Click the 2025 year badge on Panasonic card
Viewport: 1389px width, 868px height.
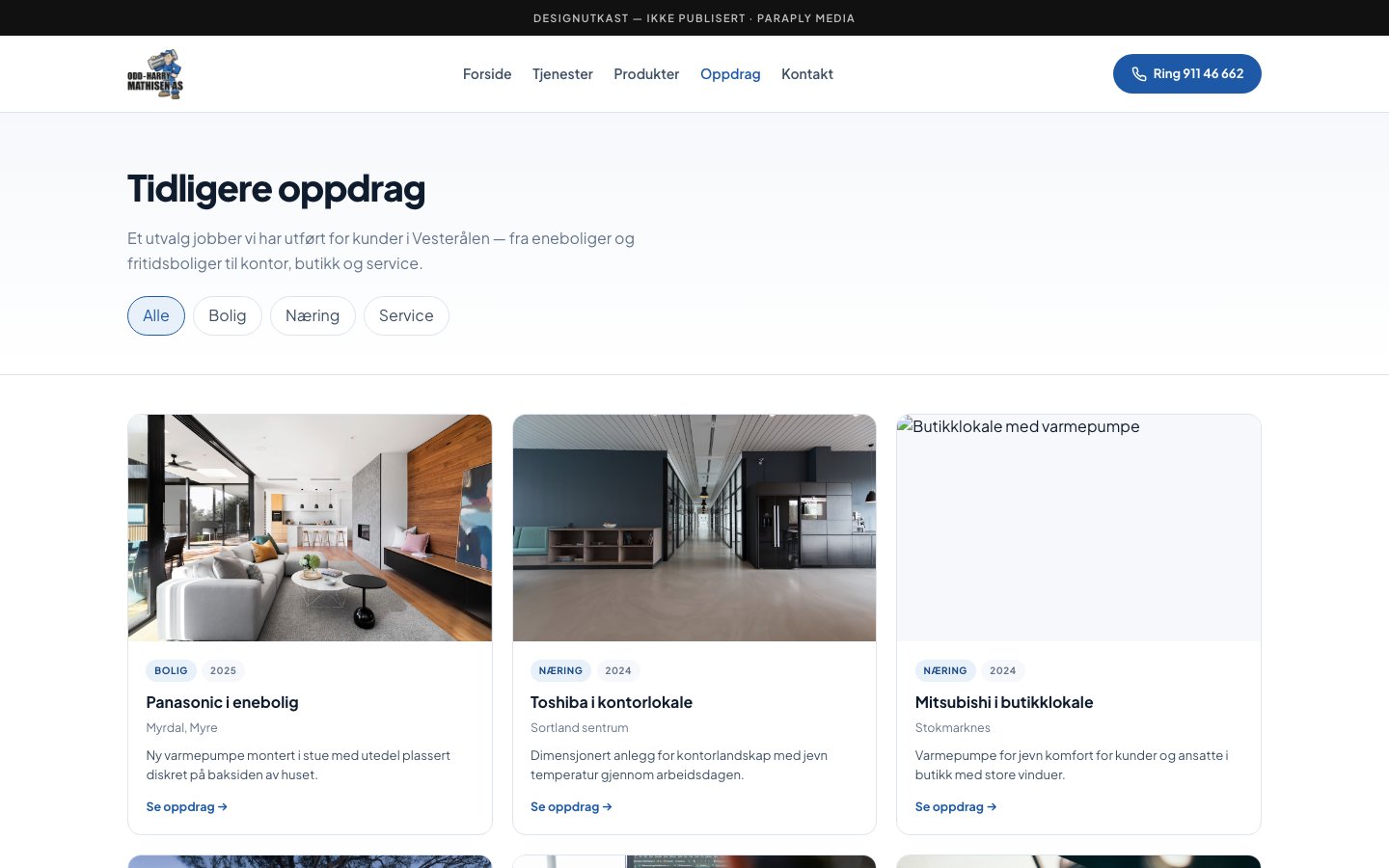click(223, 670)
